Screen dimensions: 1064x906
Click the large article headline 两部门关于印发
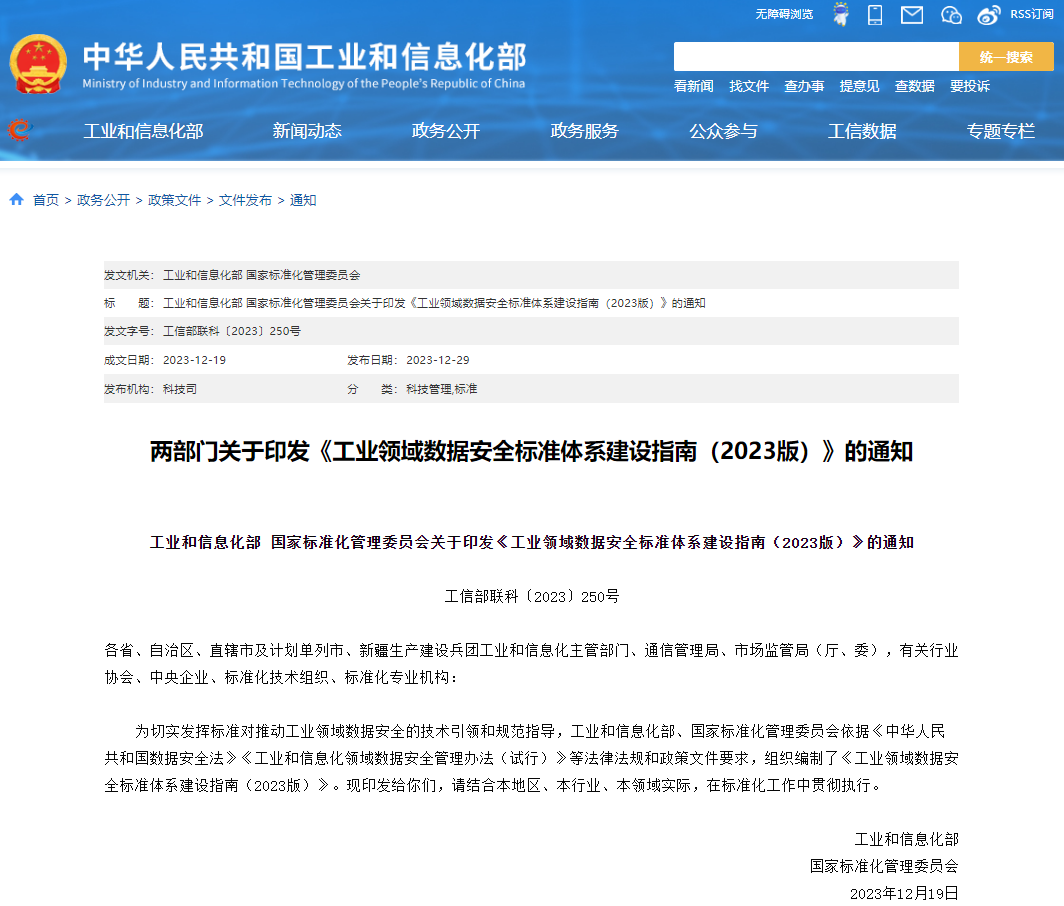(x=531, y=451)
